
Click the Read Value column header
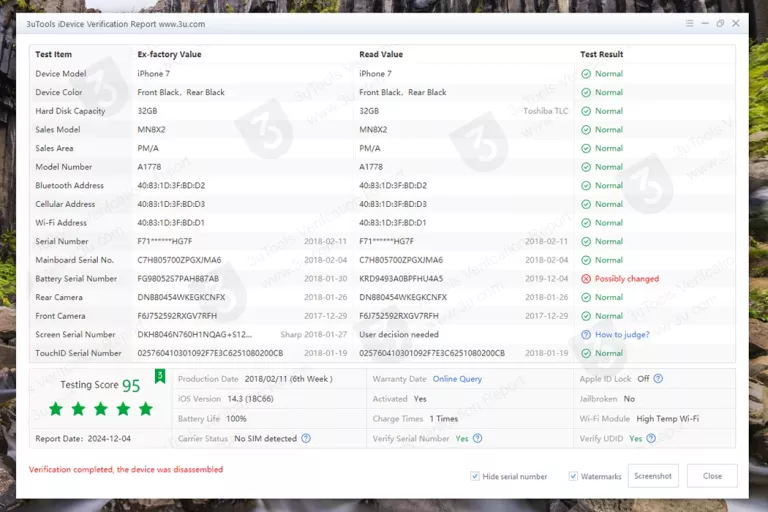tap(381, 54)
